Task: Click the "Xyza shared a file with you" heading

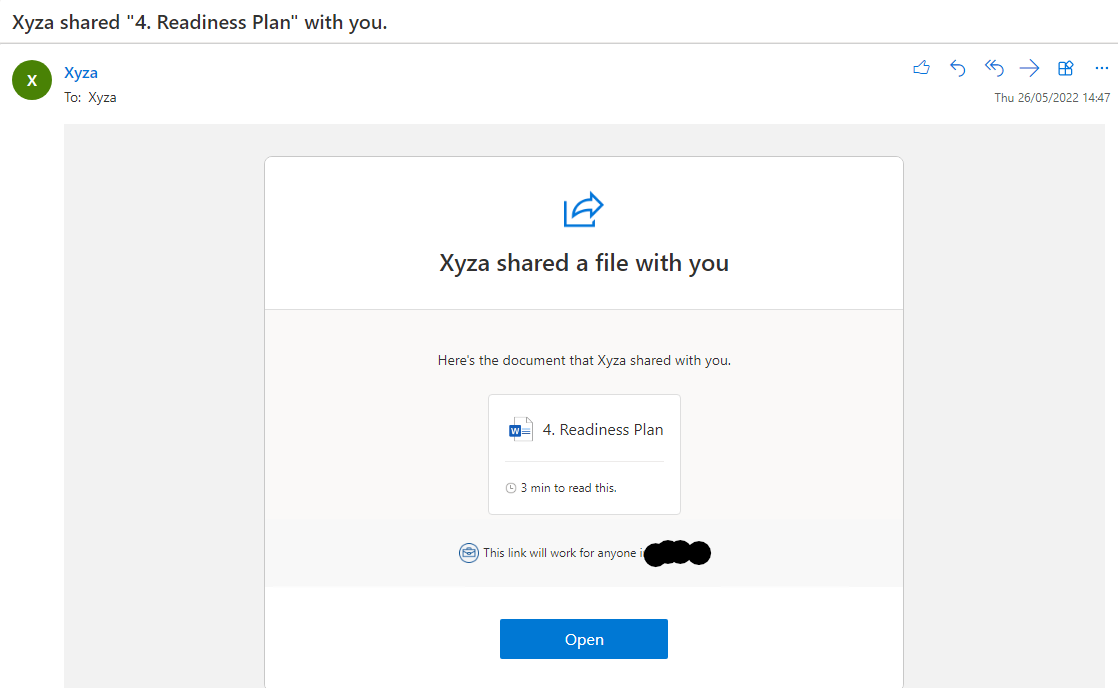Action: coord(584,263)
